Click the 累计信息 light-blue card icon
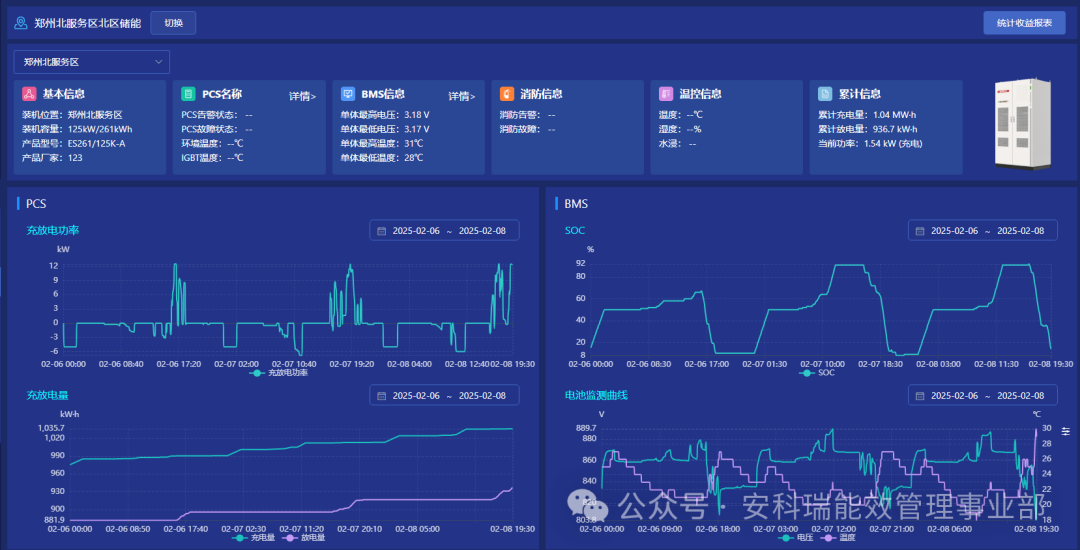Screen dimensions: 1080x550 [x=825, y=94]
